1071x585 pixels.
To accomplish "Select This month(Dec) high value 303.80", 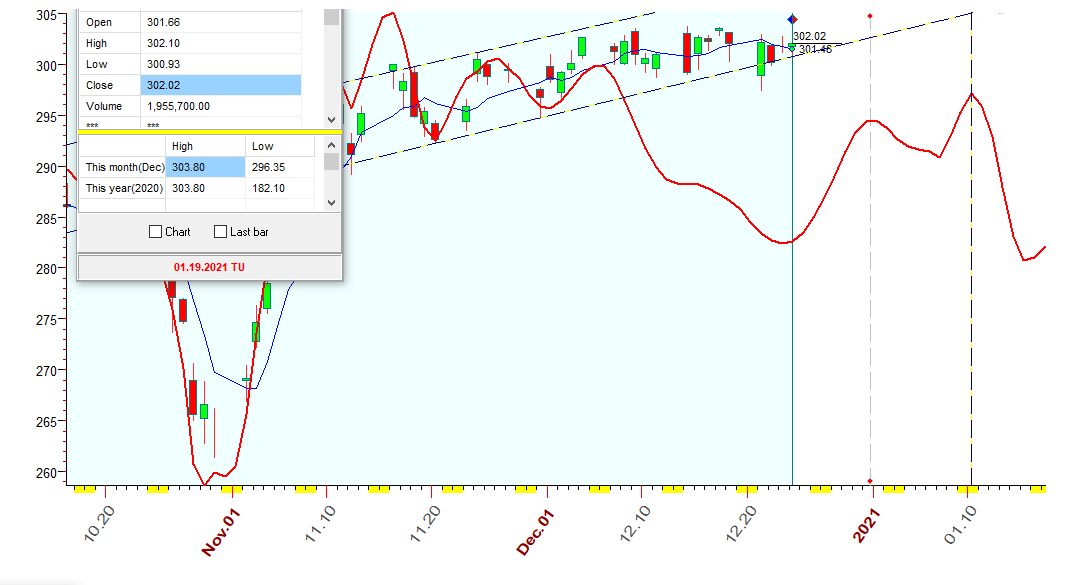I will tap(205, 167).
